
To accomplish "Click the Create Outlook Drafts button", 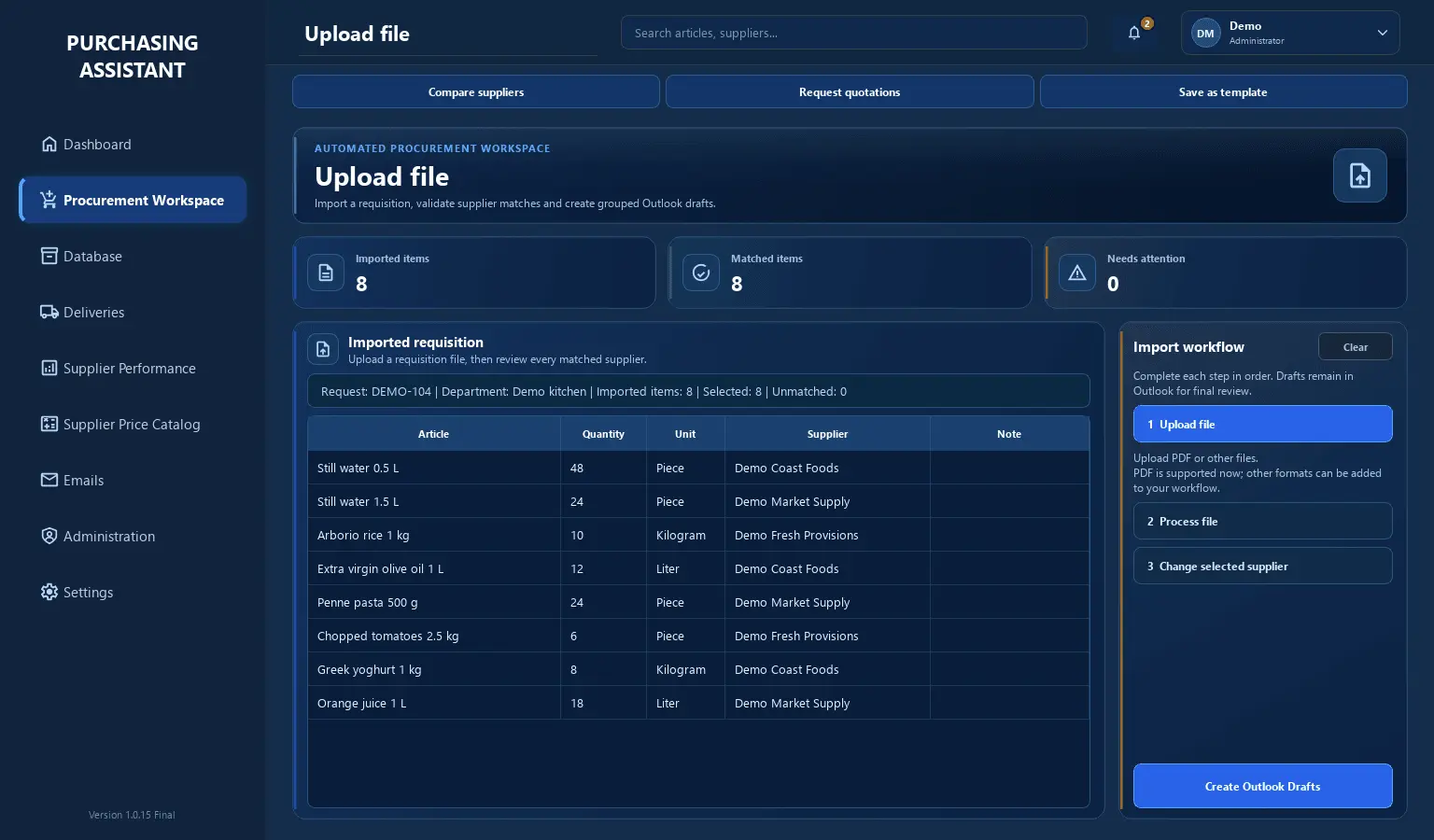I will [x=1262, y=786].
